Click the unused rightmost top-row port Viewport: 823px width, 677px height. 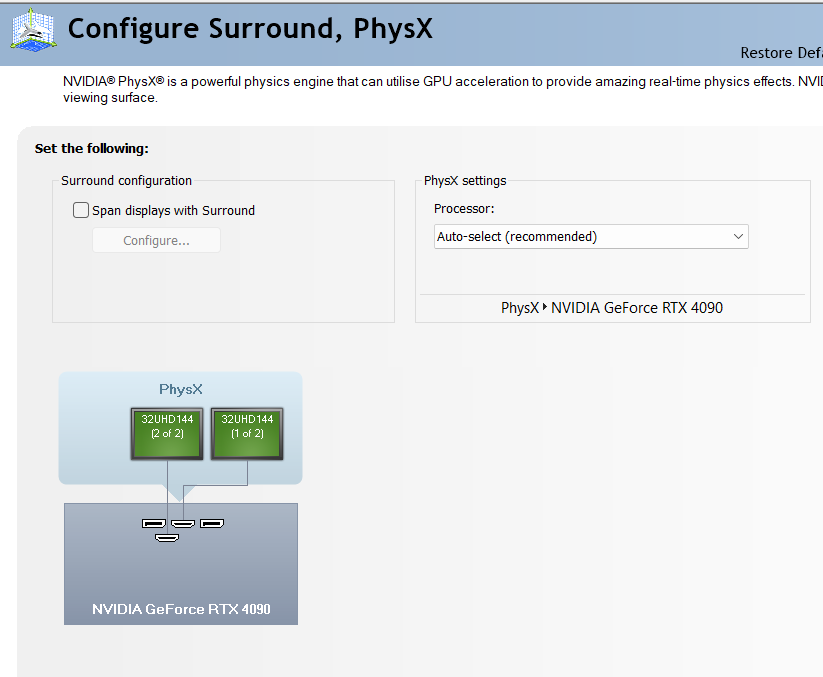(x=211, y=523)
